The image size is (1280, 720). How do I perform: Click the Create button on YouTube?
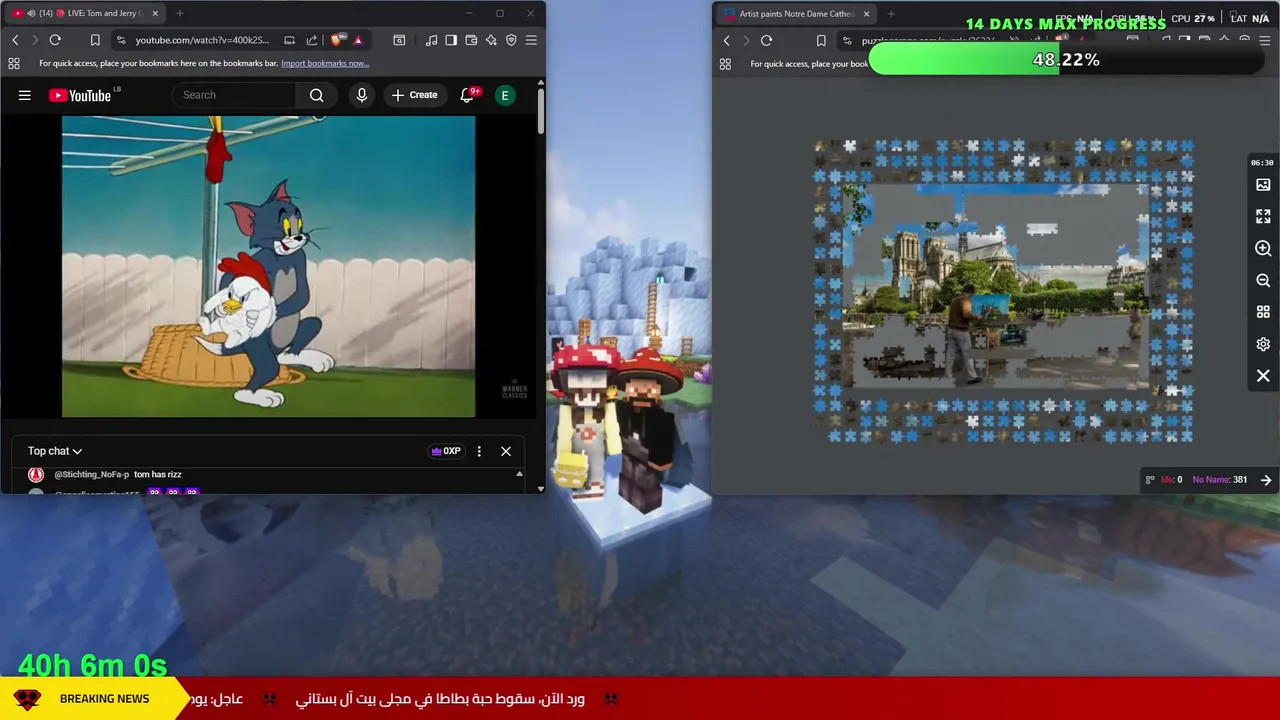click(414, 95)
